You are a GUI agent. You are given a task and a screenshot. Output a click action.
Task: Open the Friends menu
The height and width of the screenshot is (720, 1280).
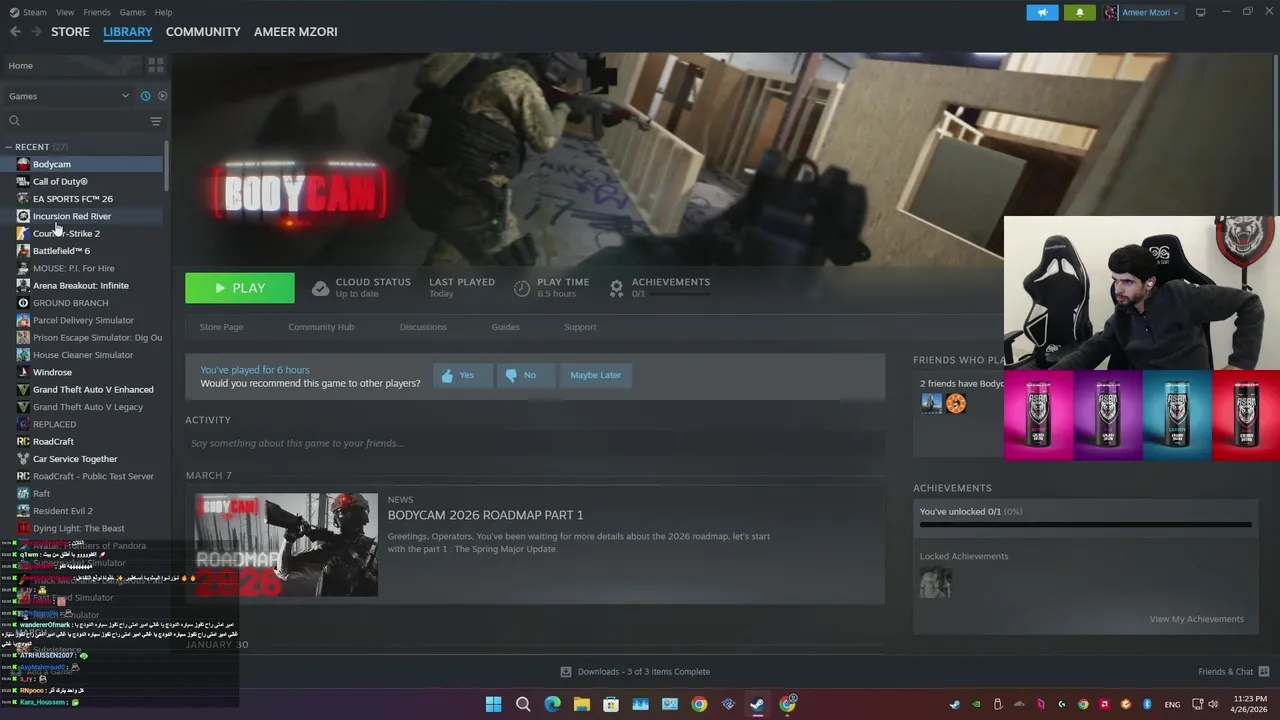coord(97,12)
